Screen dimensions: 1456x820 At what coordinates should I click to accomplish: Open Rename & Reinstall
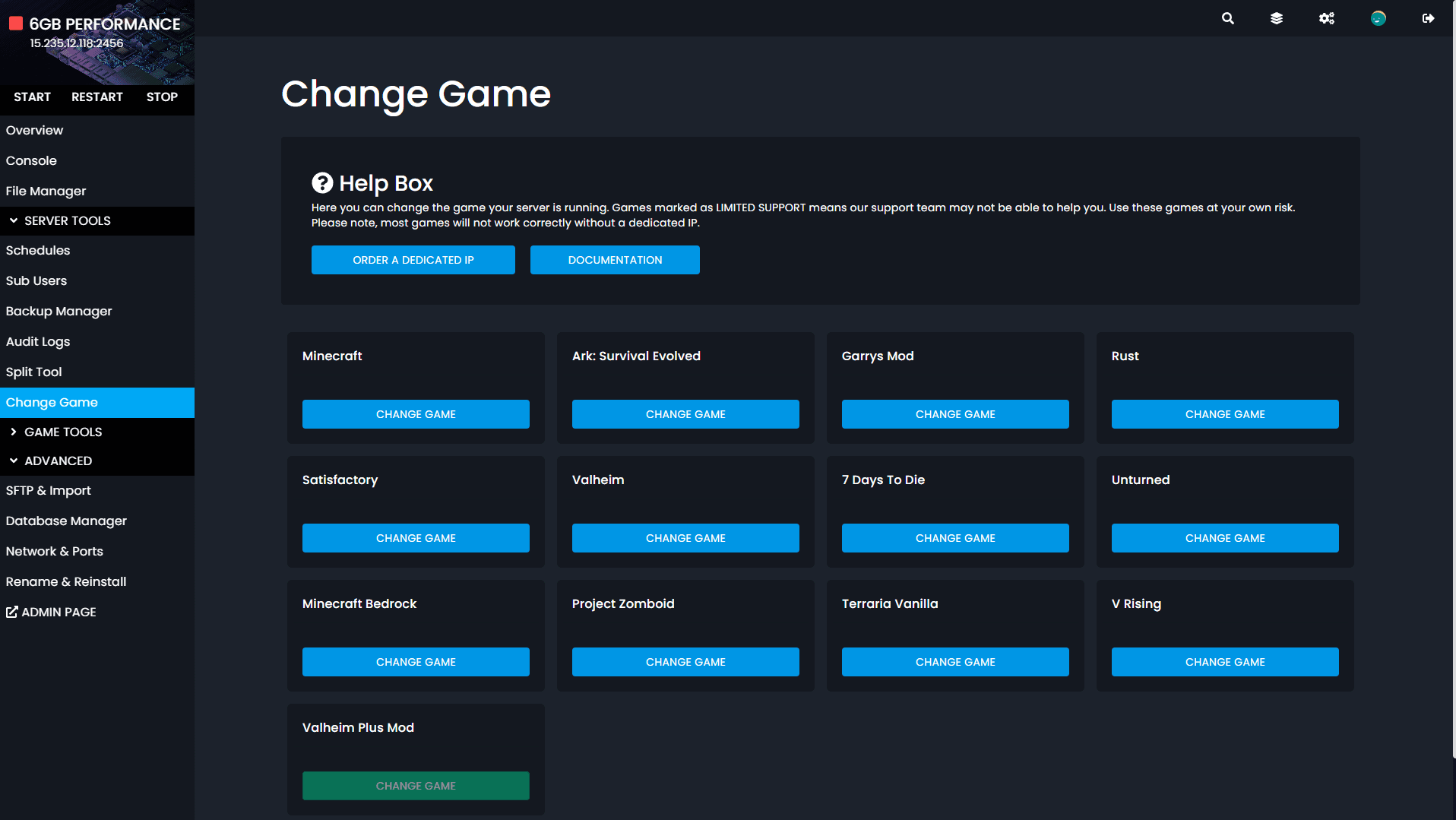97,581
